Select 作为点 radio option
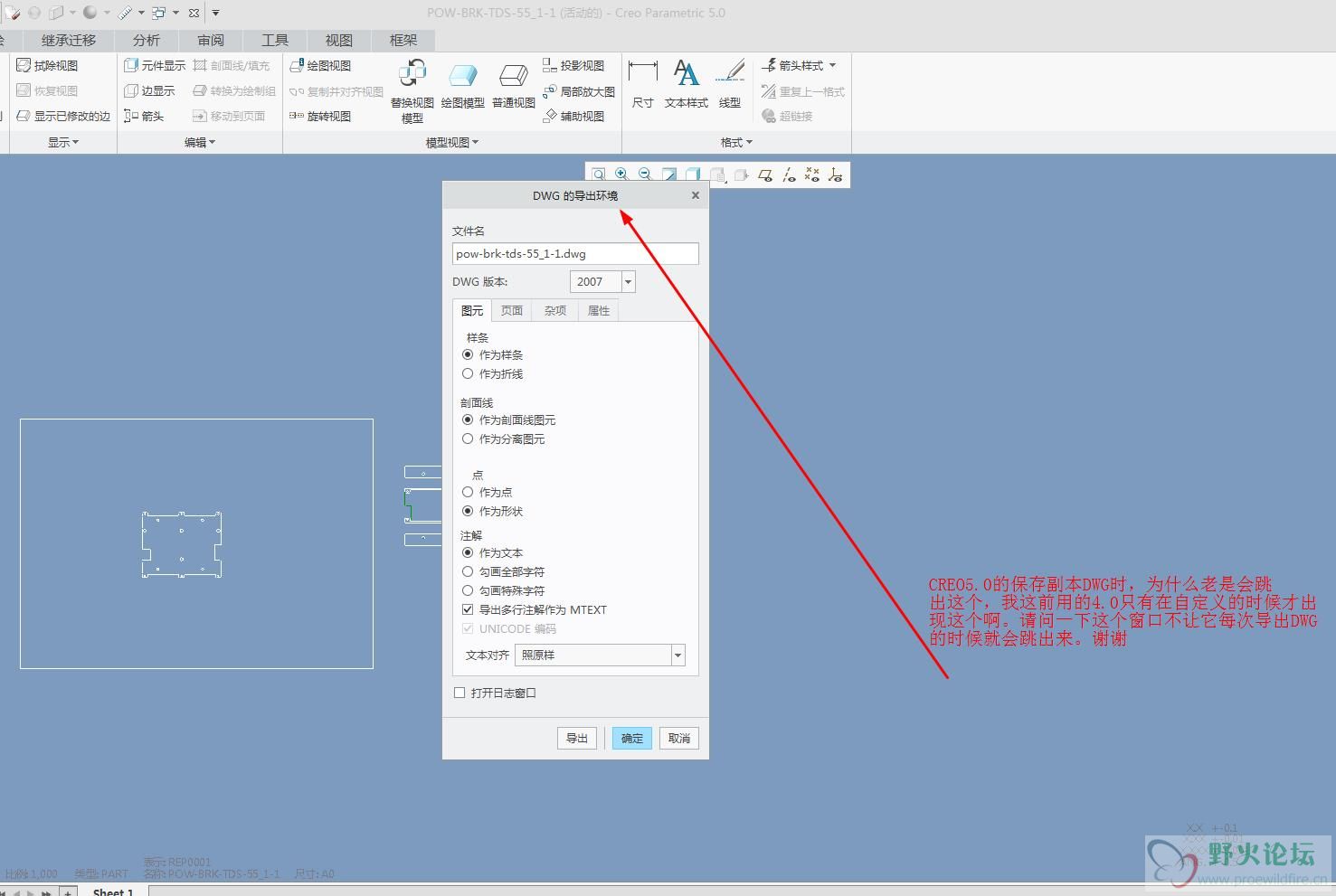This screenshot has width=1336, height=896. coord(468,492)
